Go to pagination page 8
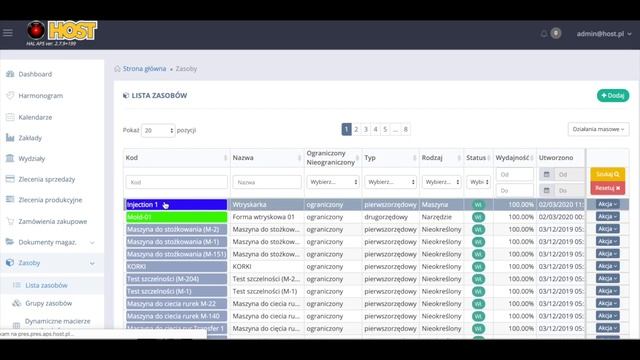Viewport: 640px width, 360px height. click(x=405, y=129)
